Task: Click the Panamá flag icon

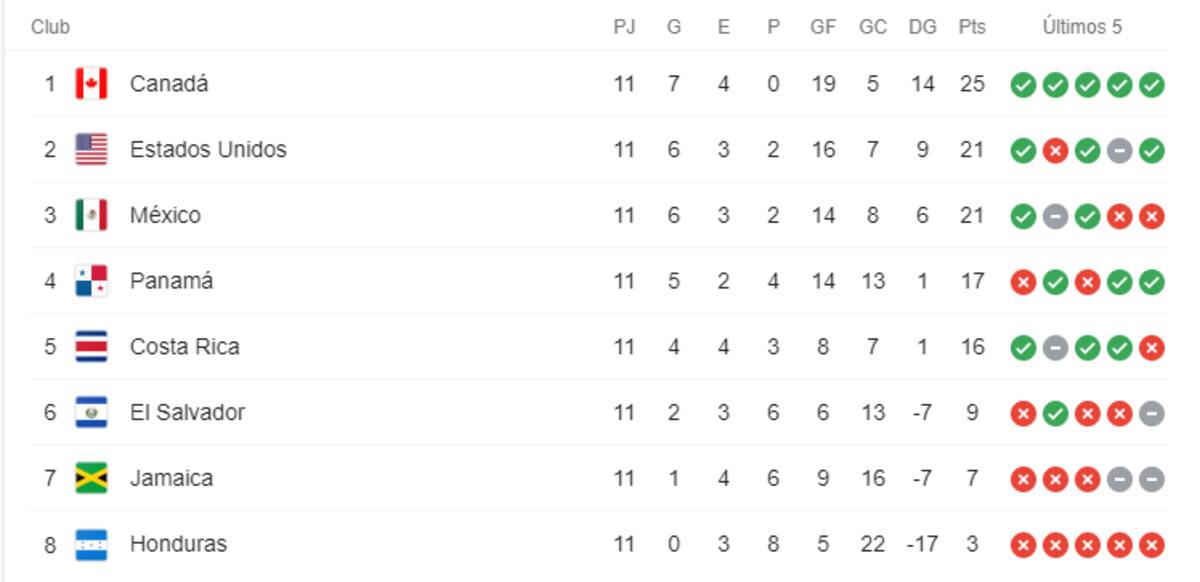Action: [x=91, y=281]
